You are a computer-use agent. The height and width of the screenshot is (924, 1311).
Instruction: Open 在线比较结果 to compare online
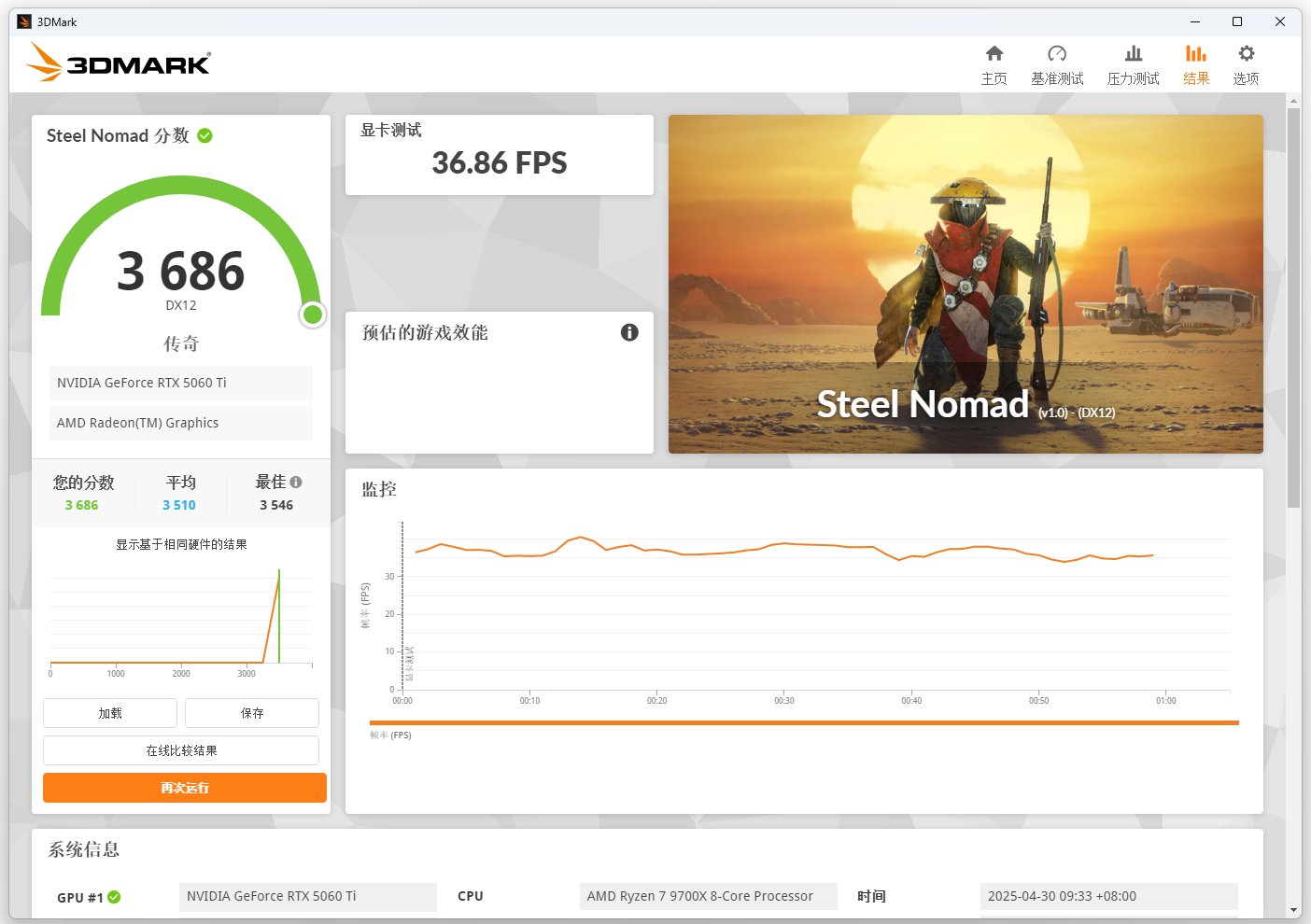click(181, 750)
